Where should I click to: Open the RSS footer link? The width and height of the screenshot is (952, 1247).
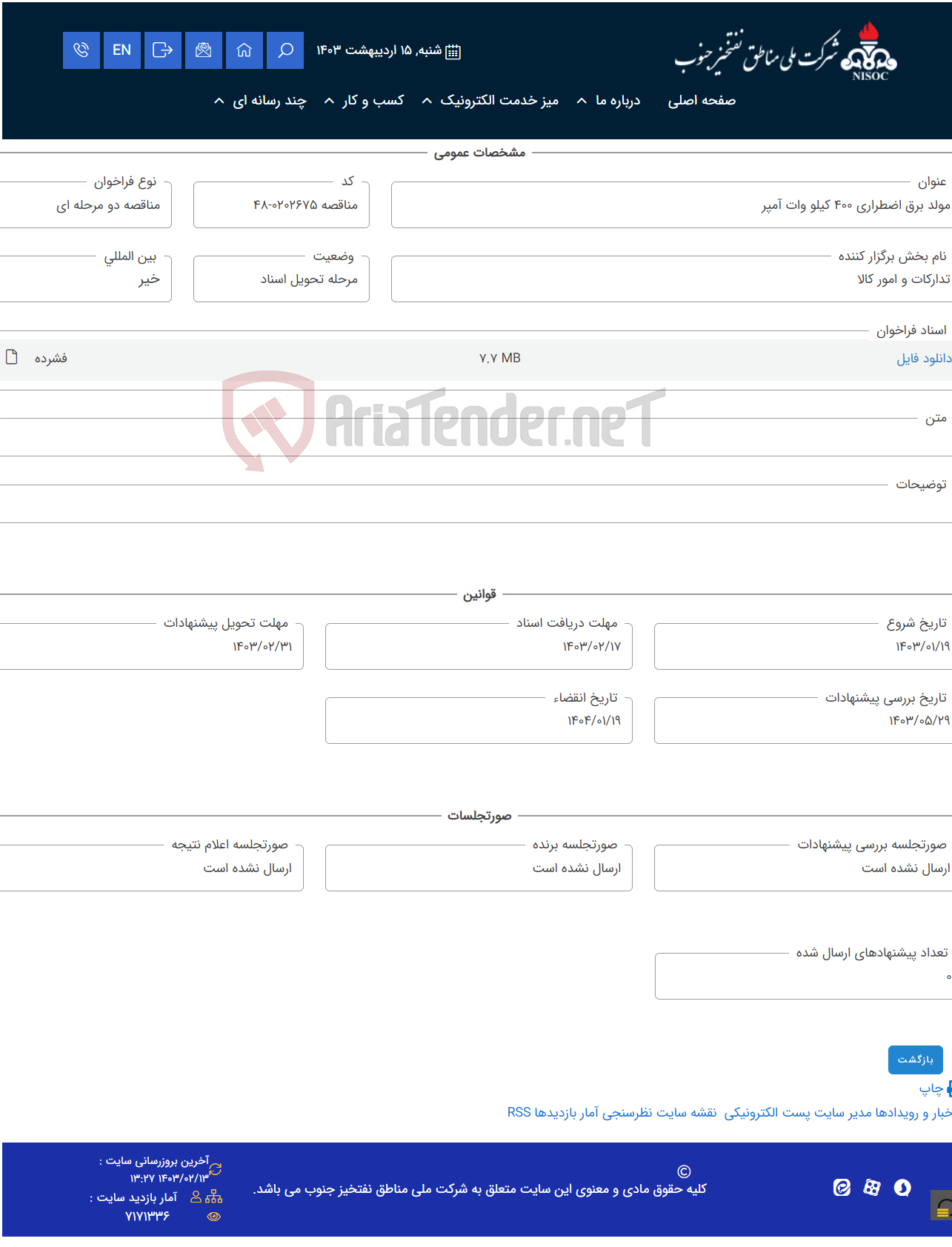(519, 1113)
